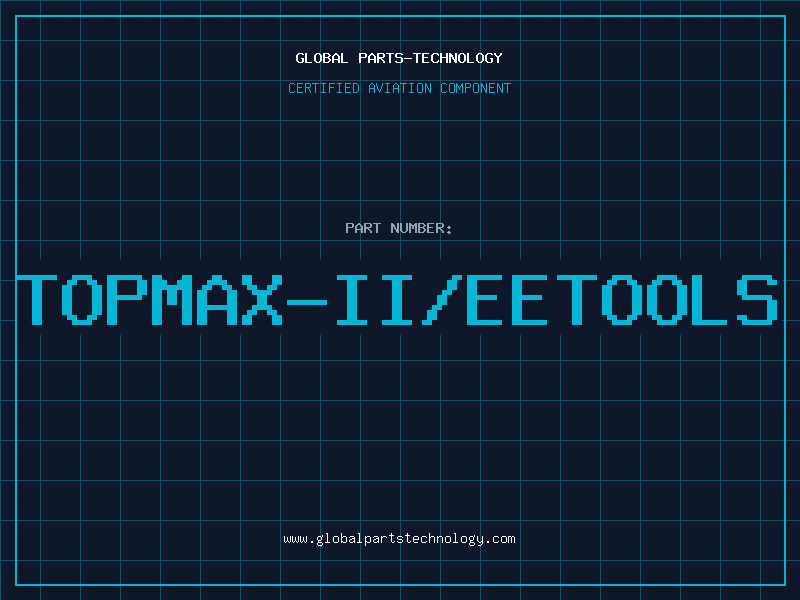This screenshot has height=600, width=800.
Task: Click the word PART in the label
Action: tap(363, 228)
